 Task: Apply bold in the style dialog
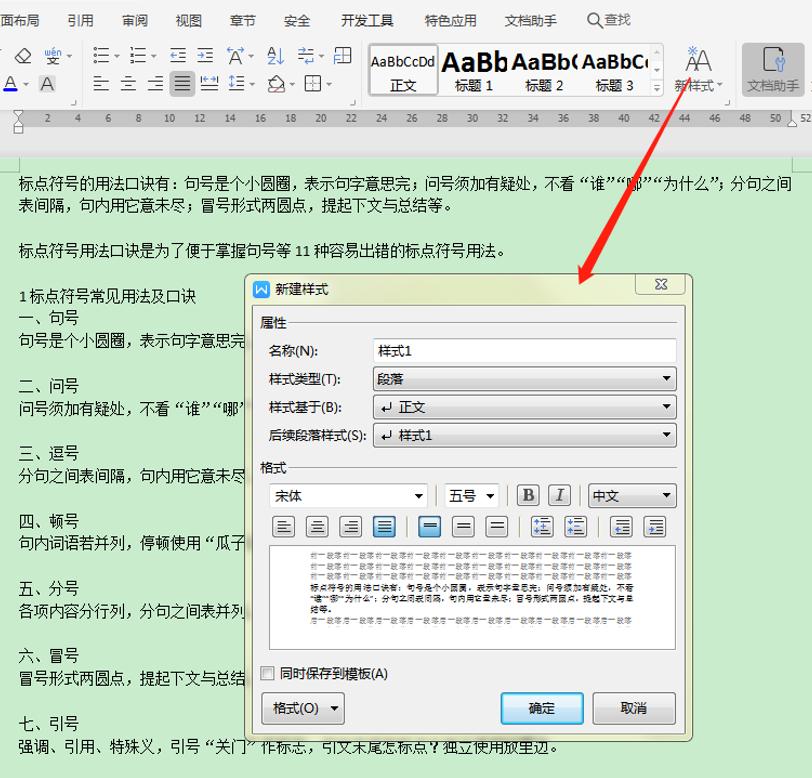coord(527,495)
